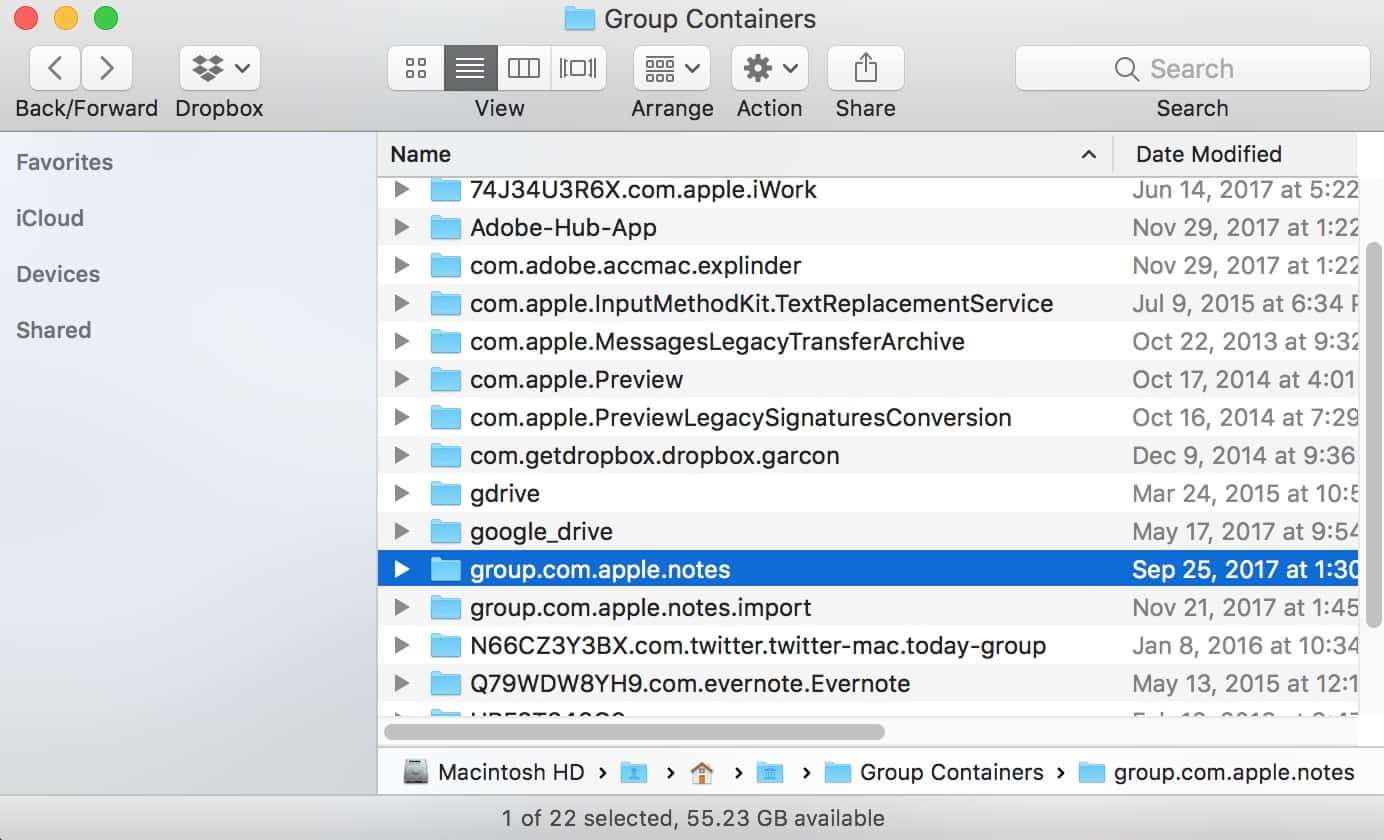Image resolution: width=1384 pixels, height=840 pixels.
Task: Click the horizontal scrollbar in file list
Action: pos(634,732)
